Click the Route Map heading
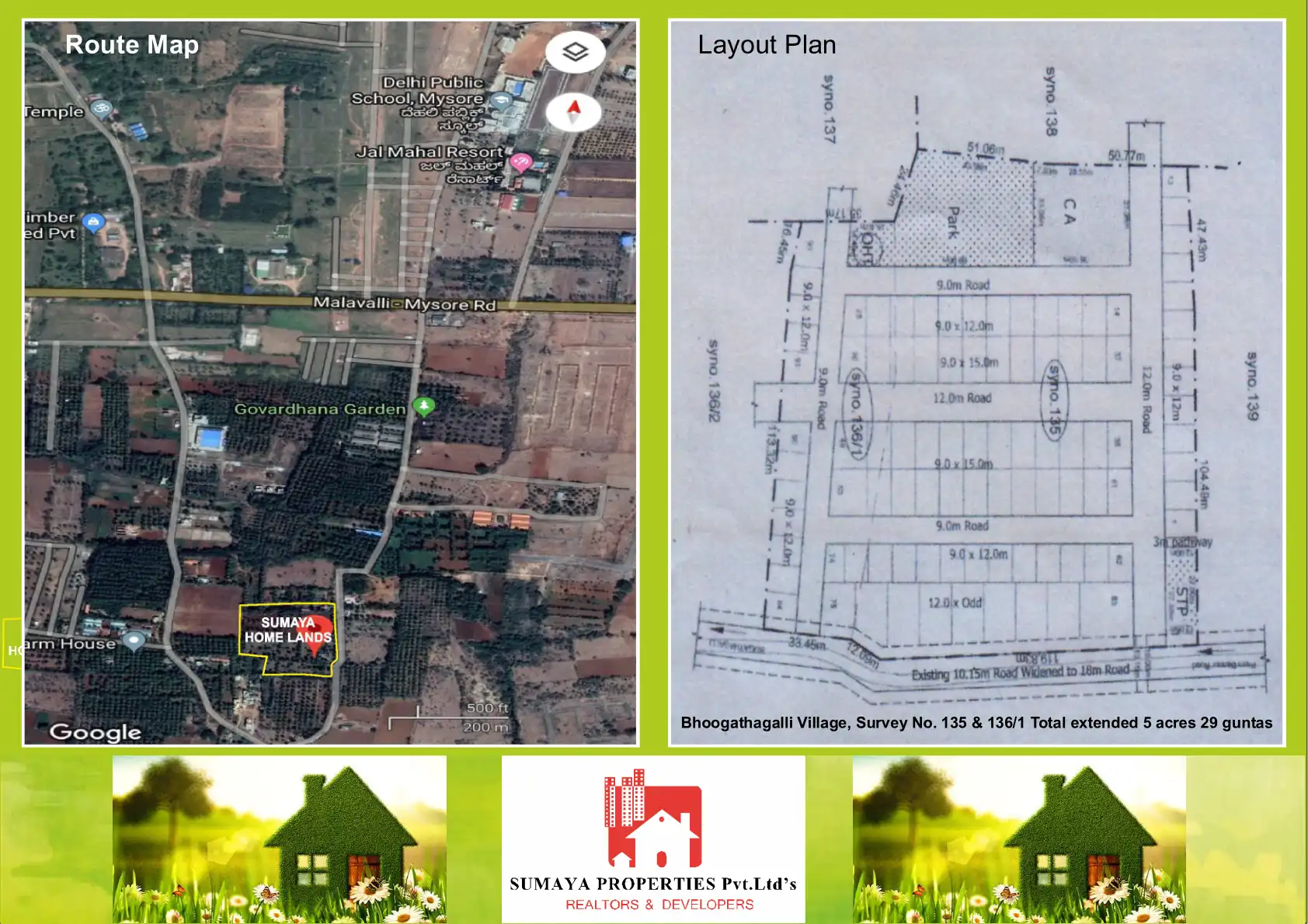The height and width of the screenshot is (924, 1308). click(132, 45)
